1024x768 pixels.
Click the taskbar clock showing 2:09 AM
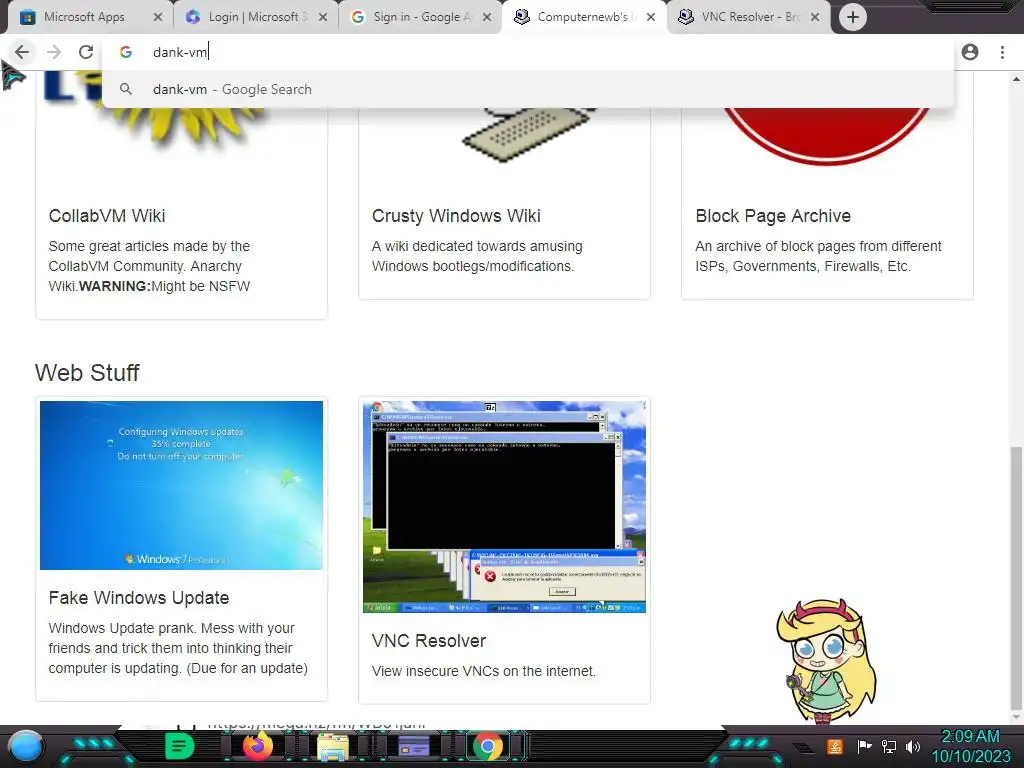point(970,746)
